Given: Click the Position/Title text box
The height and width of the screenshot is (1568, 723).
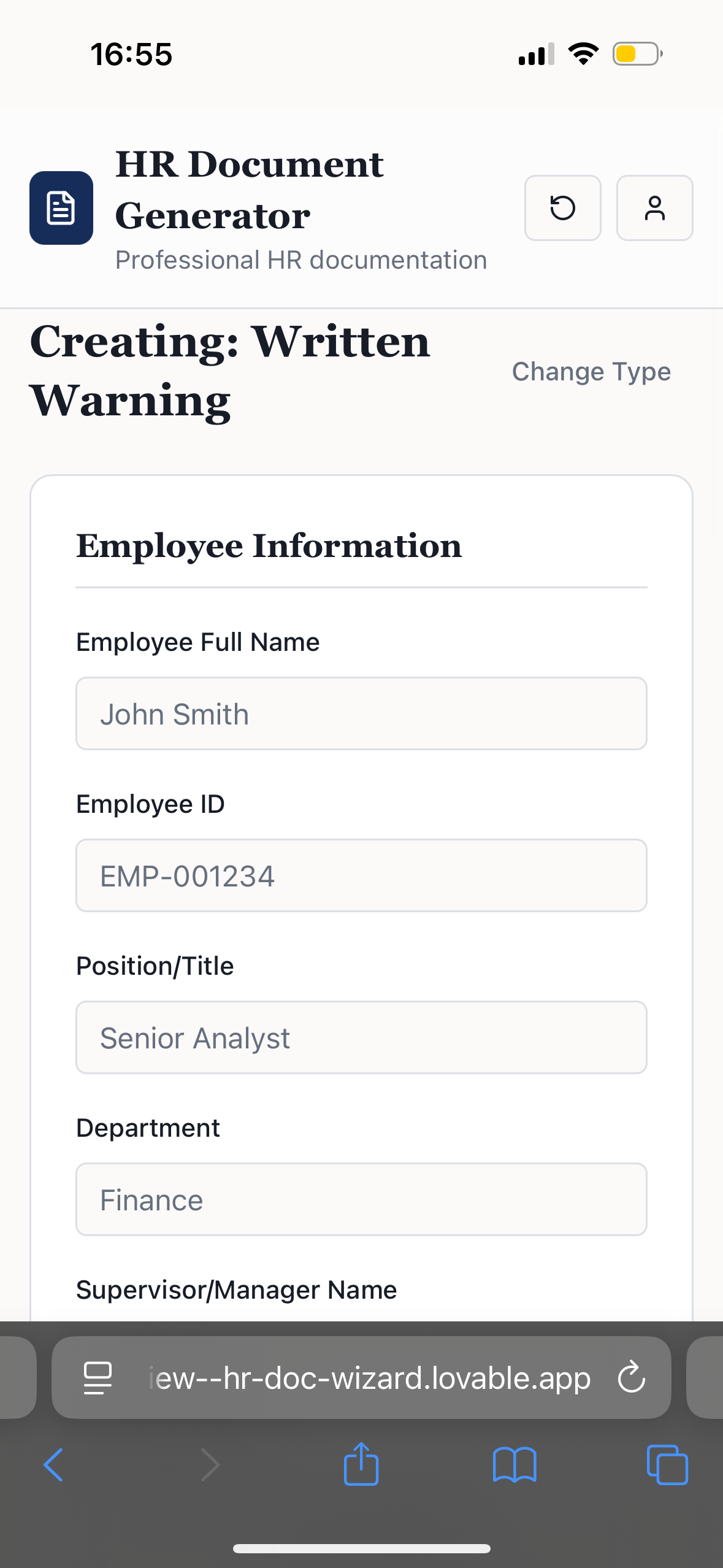Looking at the screenshot, I should click(x=361, y=1037).
